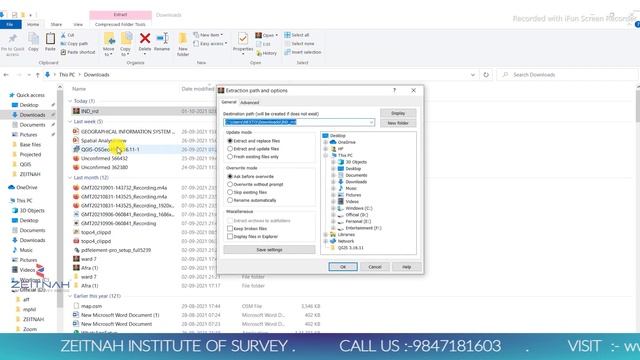Open the New item dropdown
The image size is (640, 360).
pyautogui.click(x=208, y=35)
